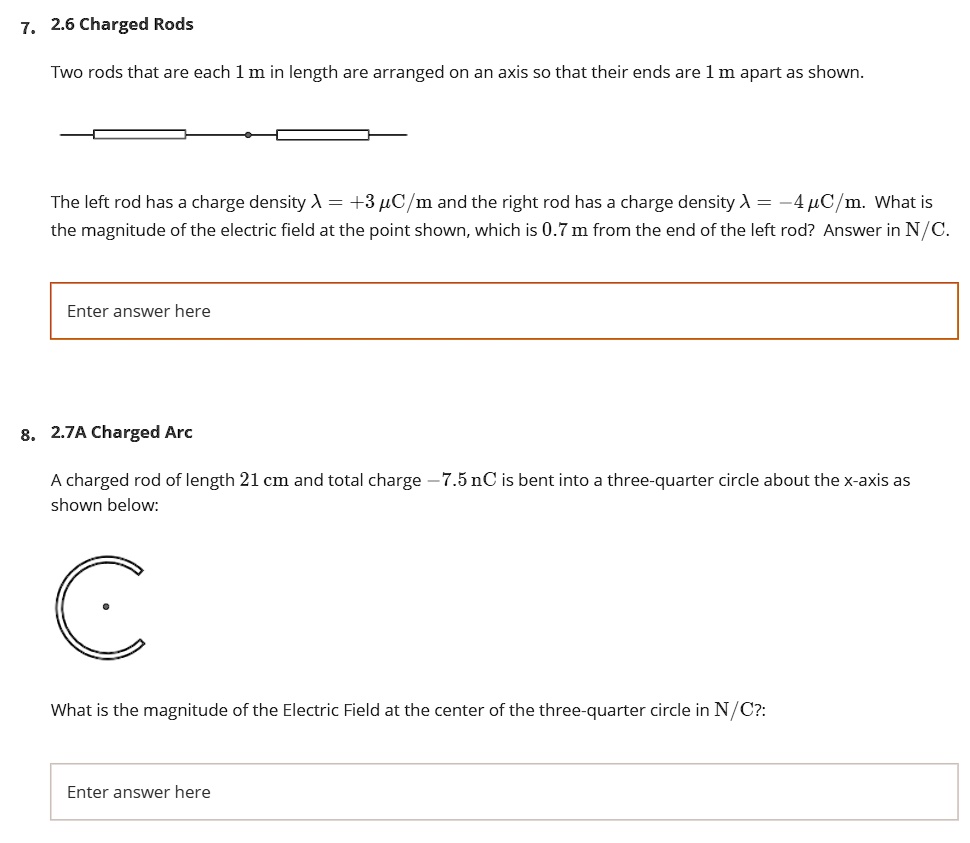The width and height of the screenshot is (970, 843).
Task: Click the '2.7A Charged Arc' heading
Action: (122, 432)
